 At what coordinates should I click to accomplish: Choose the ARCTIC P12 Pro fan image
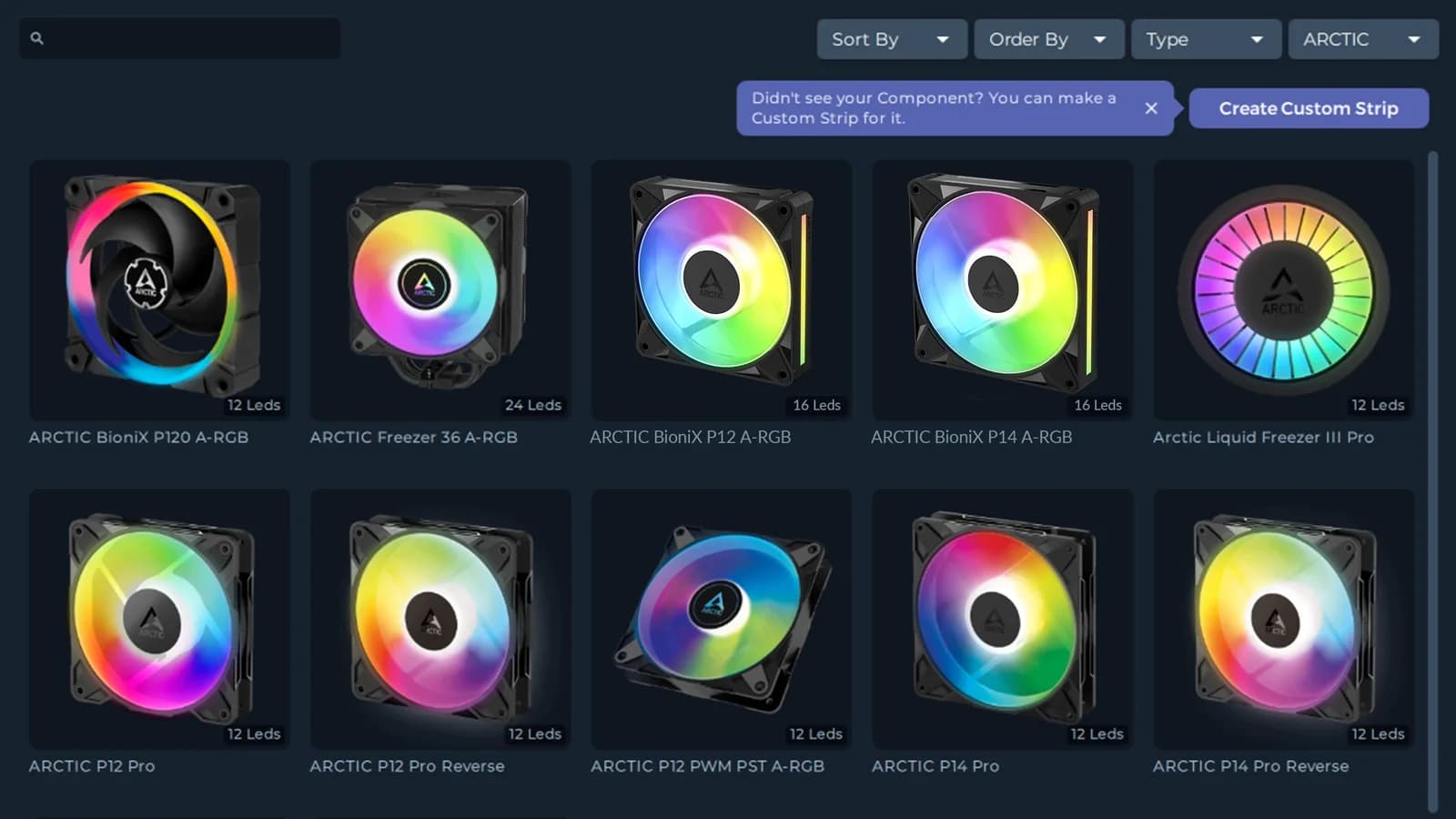pos(160,619)
